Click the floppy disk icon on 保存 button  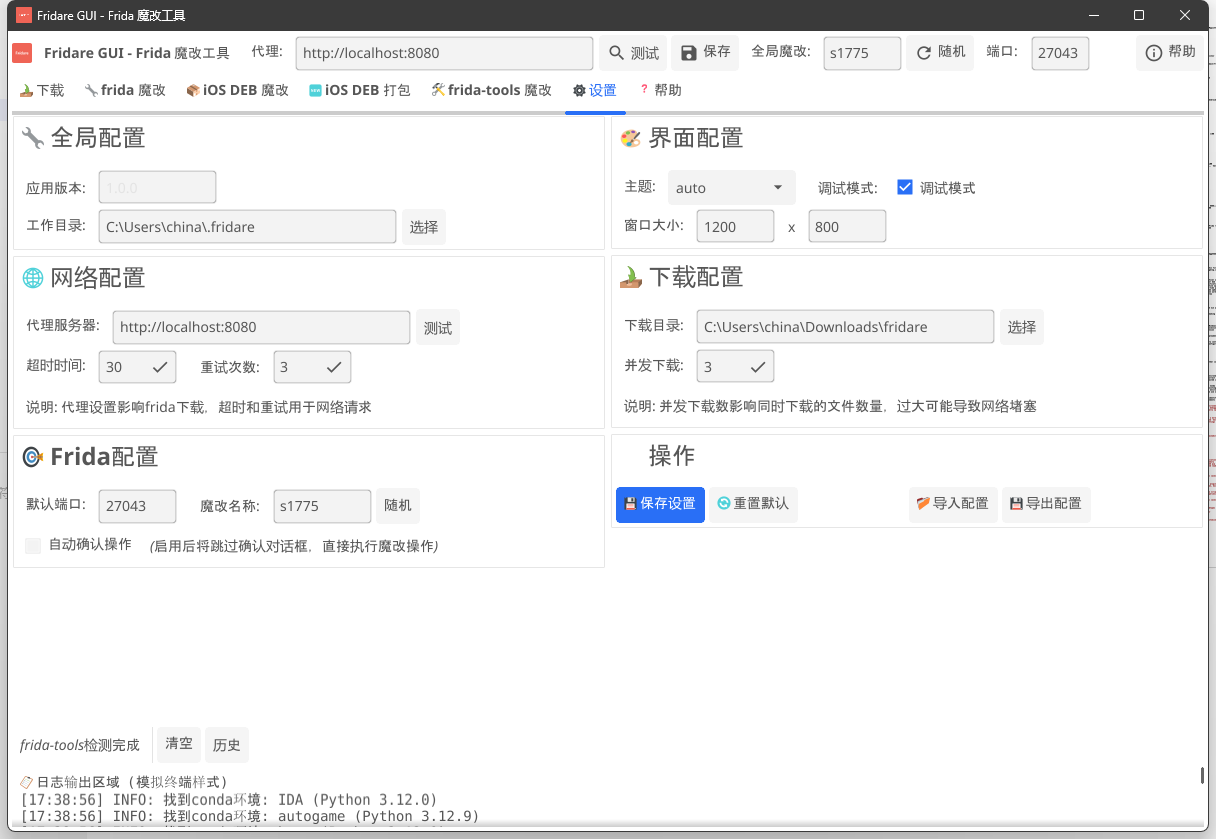(x=689, y=53)
